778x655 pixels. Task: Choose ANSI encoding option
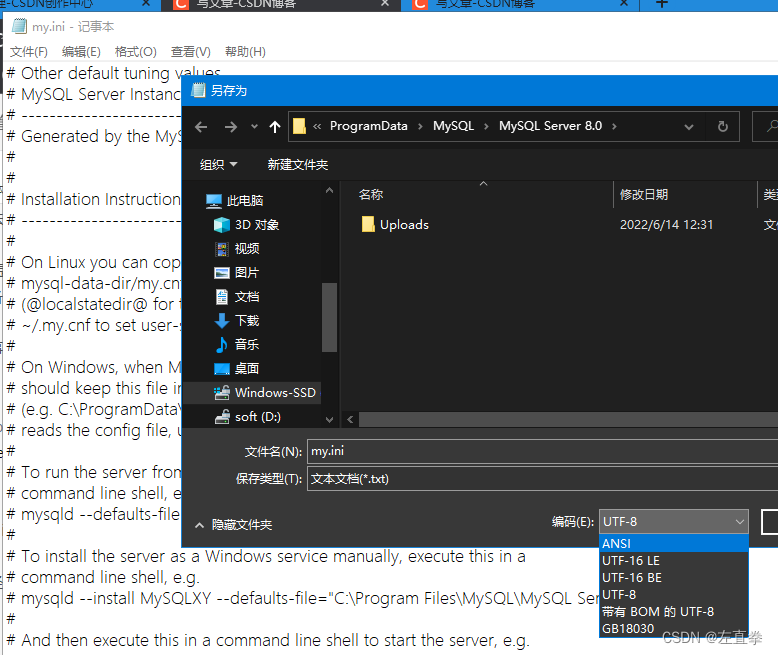[x=673, y=544]
